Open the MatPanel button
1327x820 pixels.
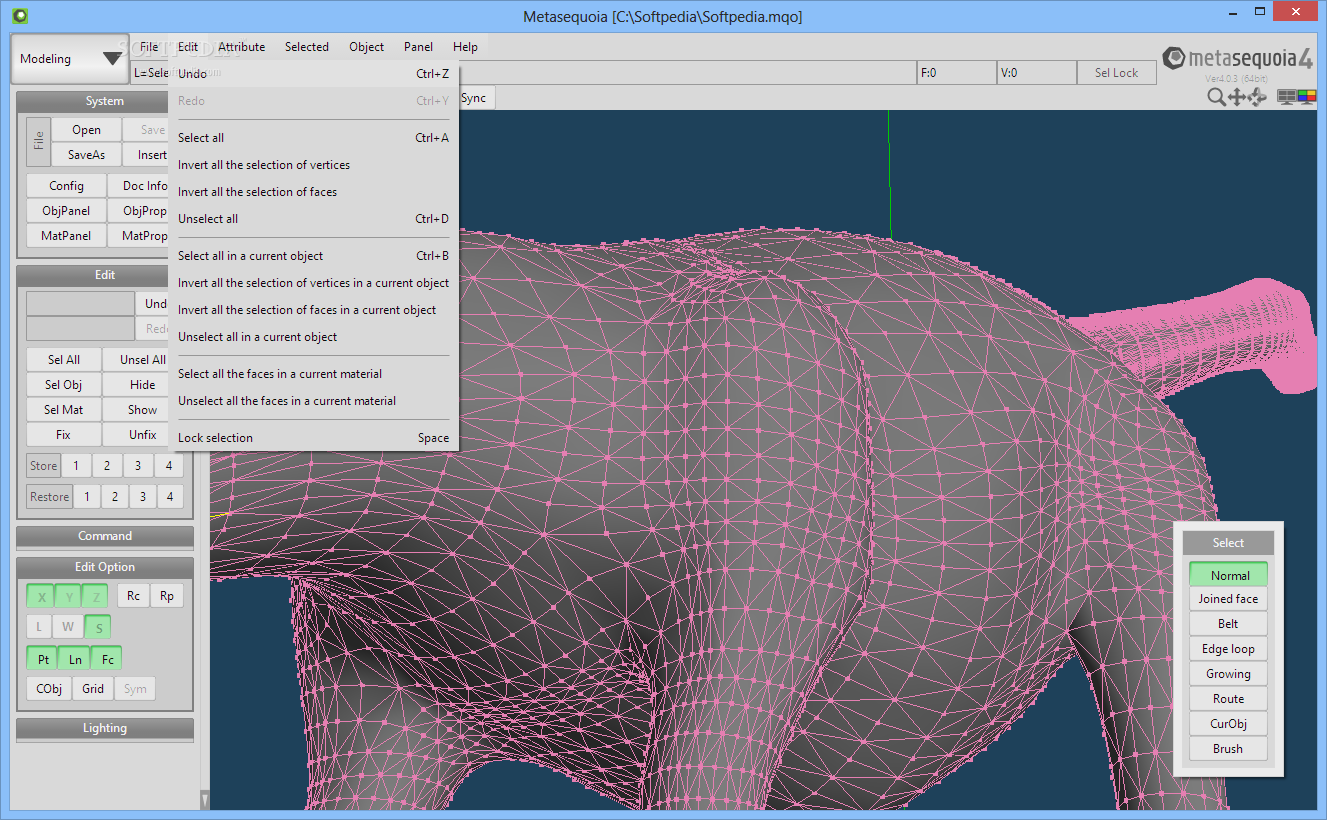pyautogui.click(x=67, y=236)
